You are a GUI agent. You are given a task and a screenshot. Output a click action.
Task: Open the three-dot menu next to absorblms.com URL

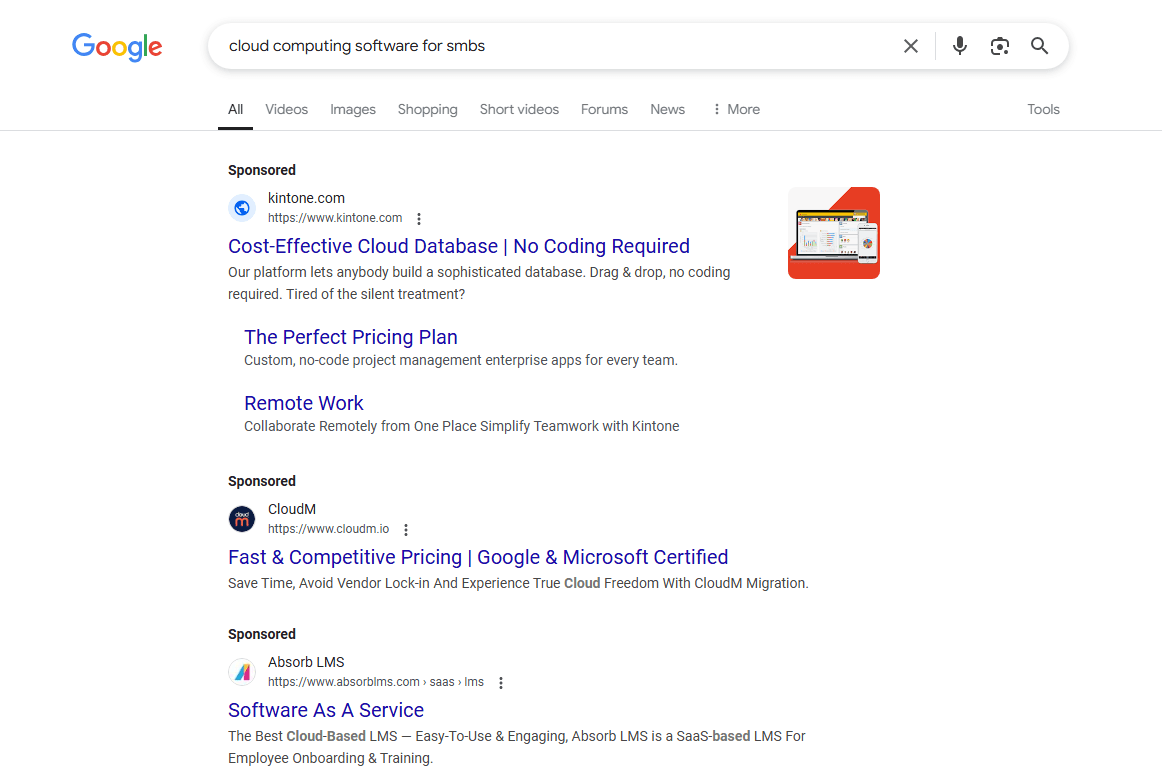pos(501,682)
